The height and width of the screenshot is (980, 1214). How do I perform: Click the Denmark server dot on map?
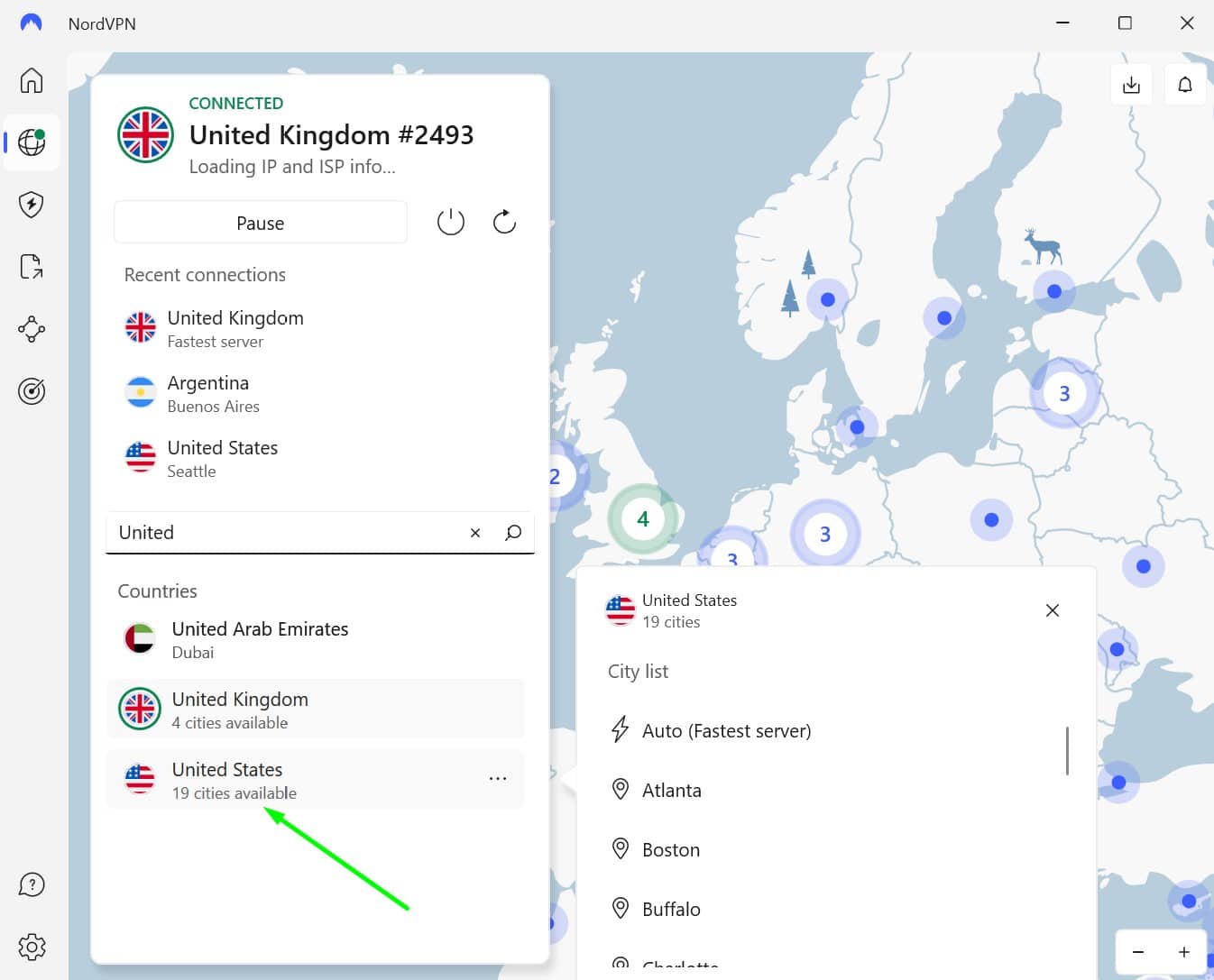[x=857, y=427]
